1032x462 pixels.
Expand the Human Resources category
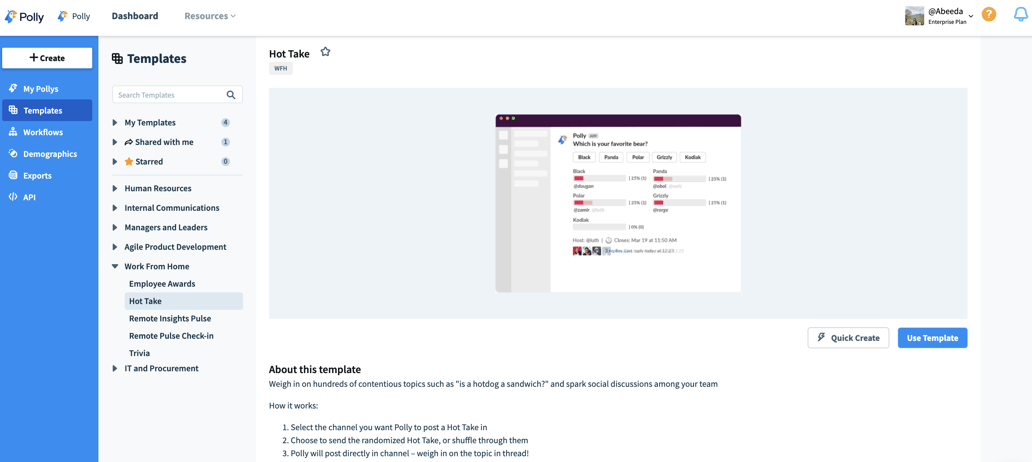115,188
